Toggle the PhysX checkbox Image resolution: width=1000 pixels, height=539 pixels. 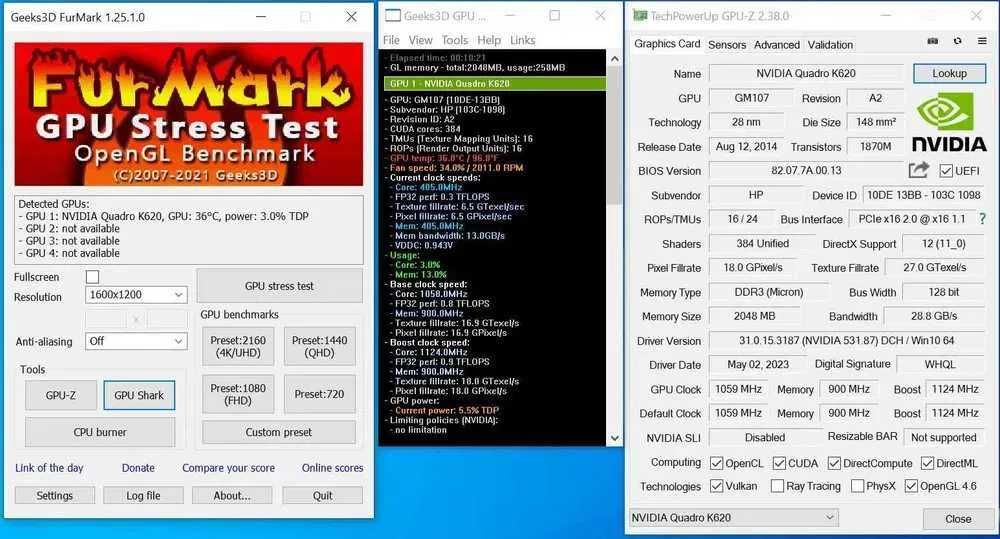(857, 486)
